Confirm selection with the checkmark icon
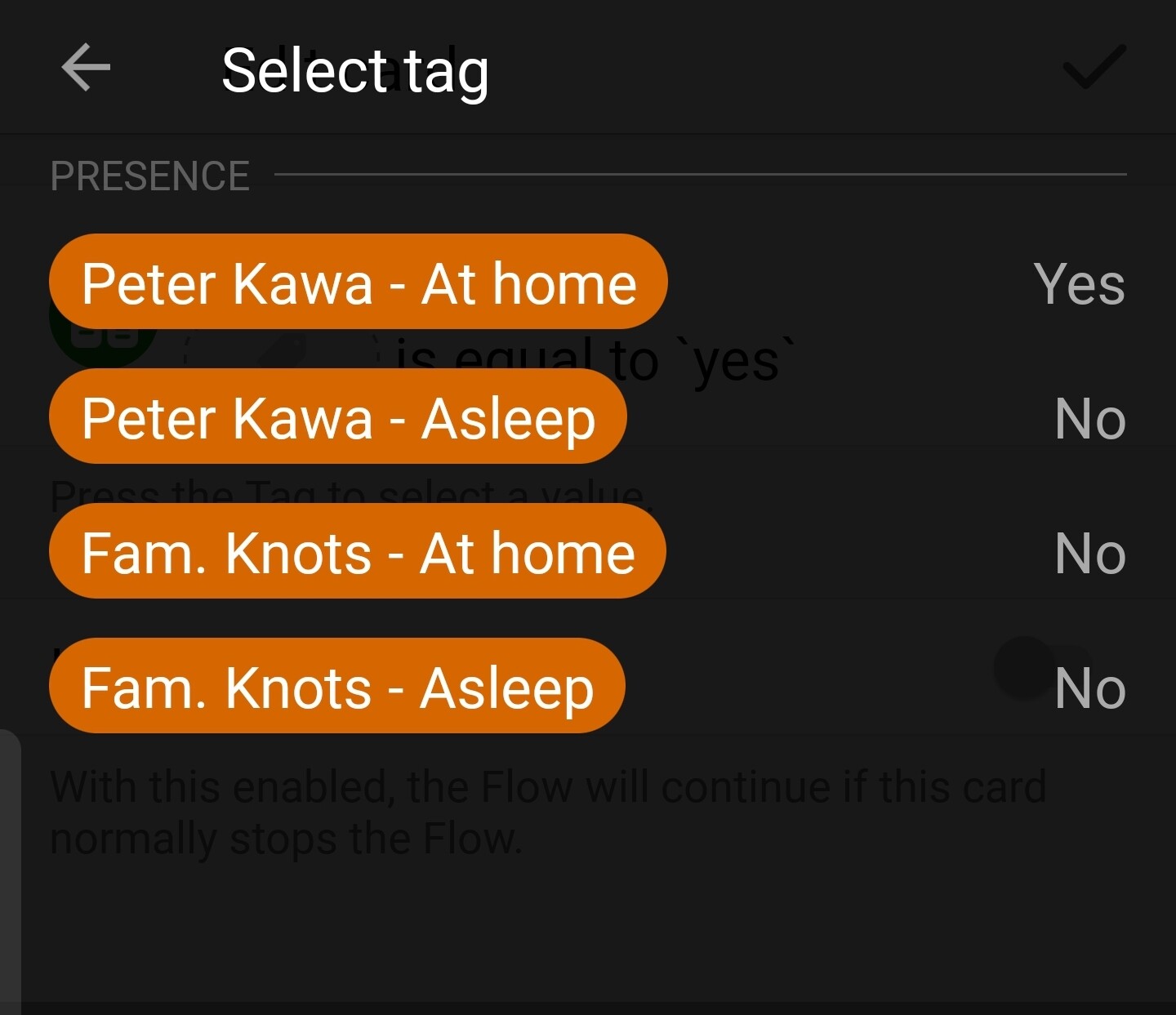This screenshot has width=1176, height=1015. coord(1094,67)
